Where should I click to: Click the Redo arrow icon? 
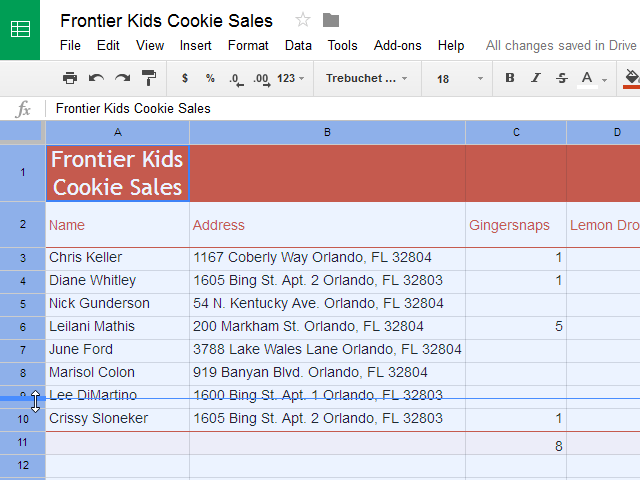tap(122, 78)
